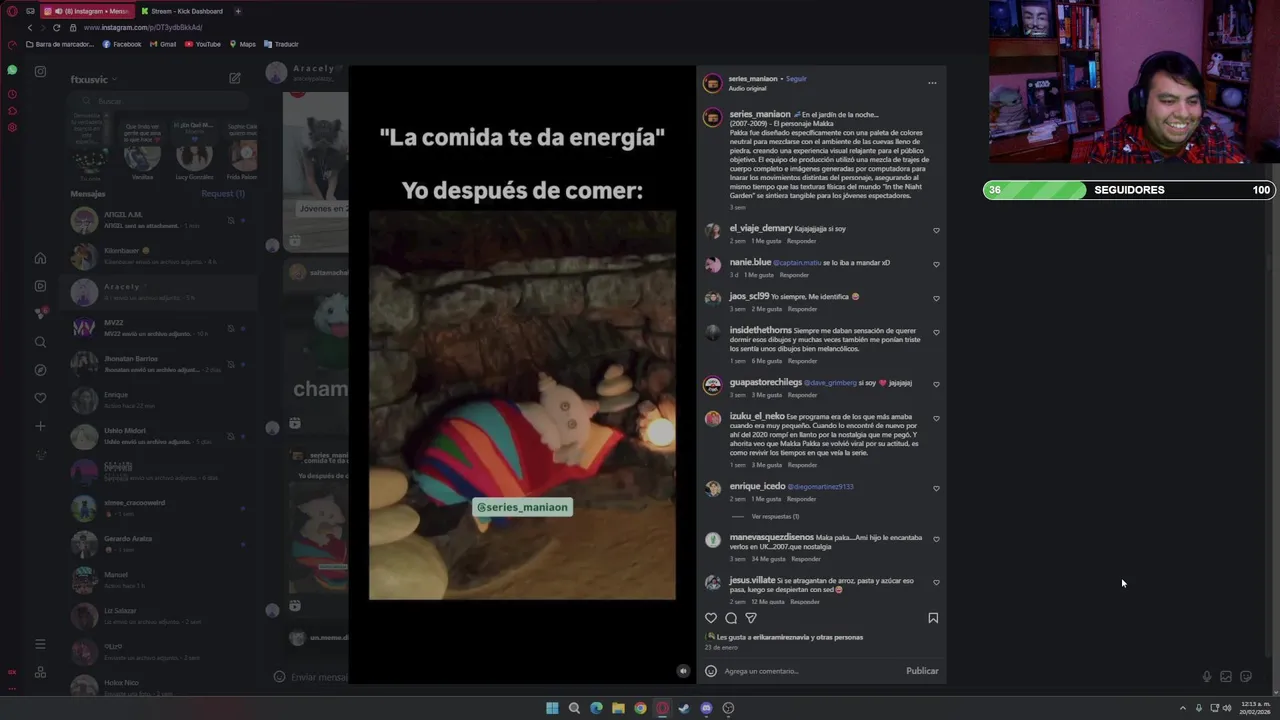Click the SEGUIDORES goal progress bar

pyautogui.click(x=1129, y=190)
